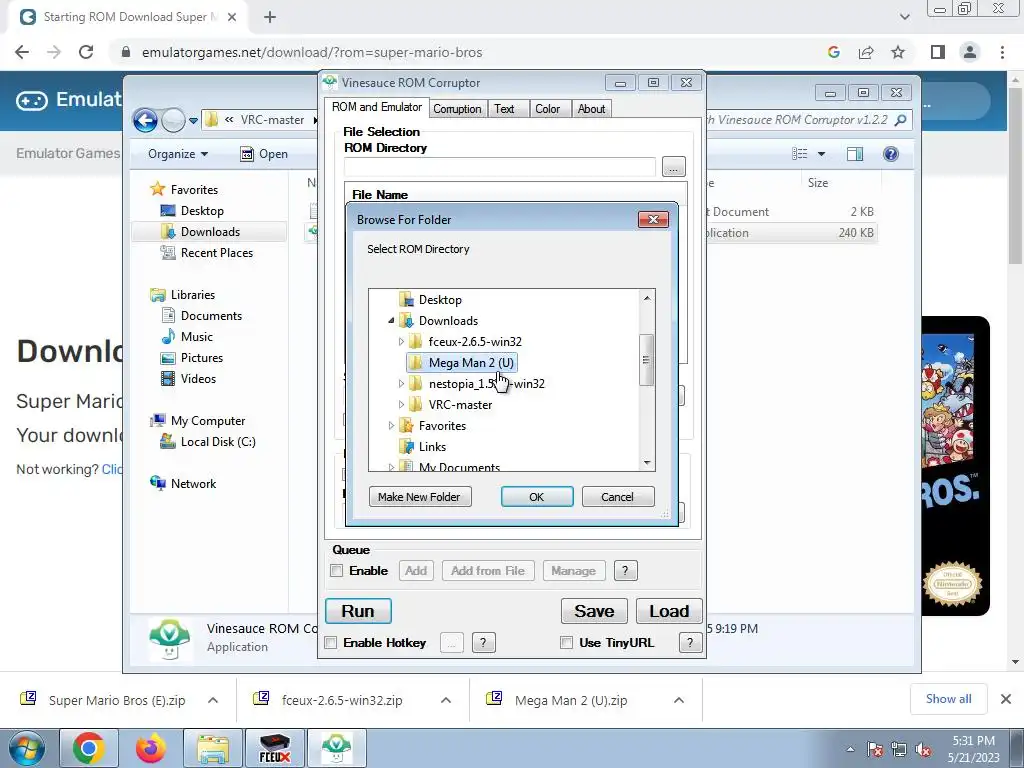1024x768 pixels.
Task: Toggle Enable Hotkey checkbox
Action: coord(331,643)
